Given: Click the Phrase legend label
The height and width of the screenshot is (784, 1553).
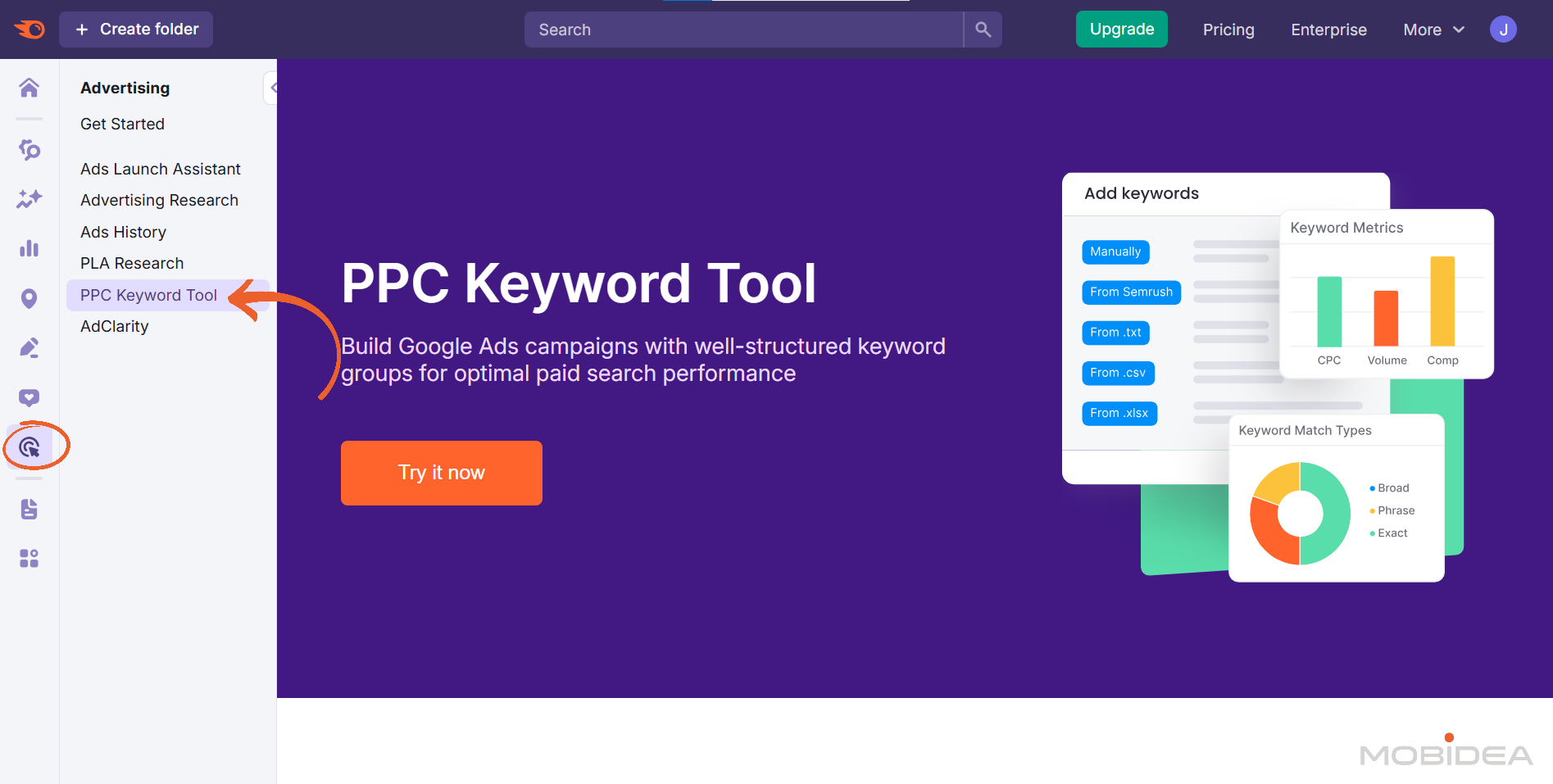Looking at the screenshot, I should [x=1396, y=510].
